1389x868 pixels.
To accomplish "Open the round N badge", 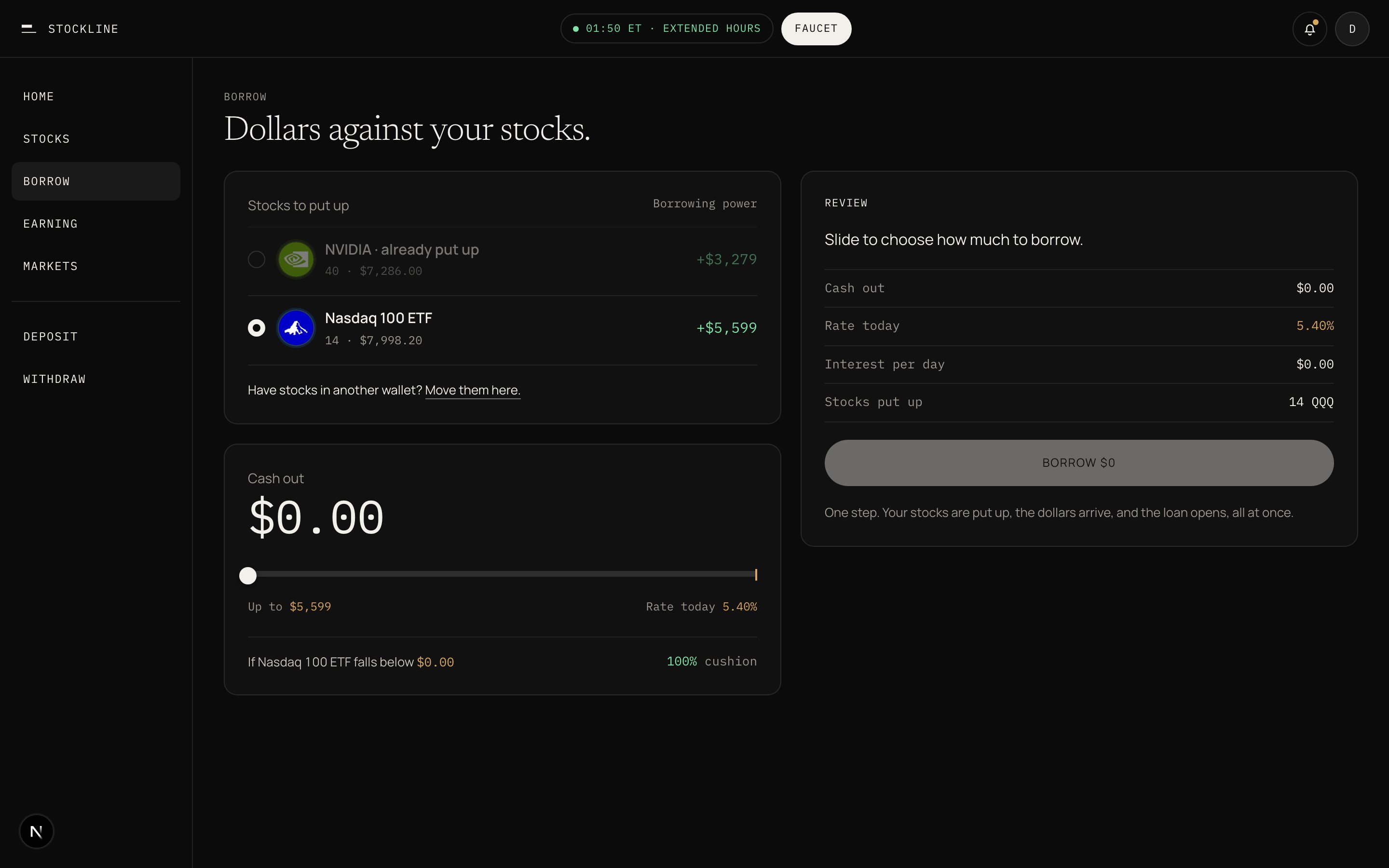I will click(x=36, y=831).
